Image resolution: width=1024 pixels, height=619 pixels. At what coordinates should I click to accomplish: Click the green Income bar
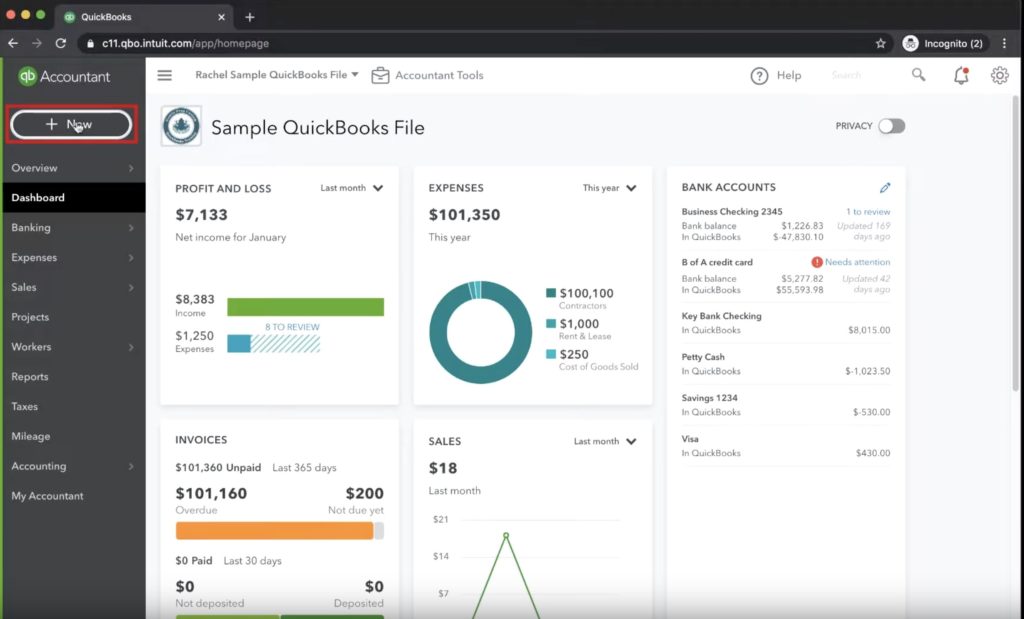(305, 307)
